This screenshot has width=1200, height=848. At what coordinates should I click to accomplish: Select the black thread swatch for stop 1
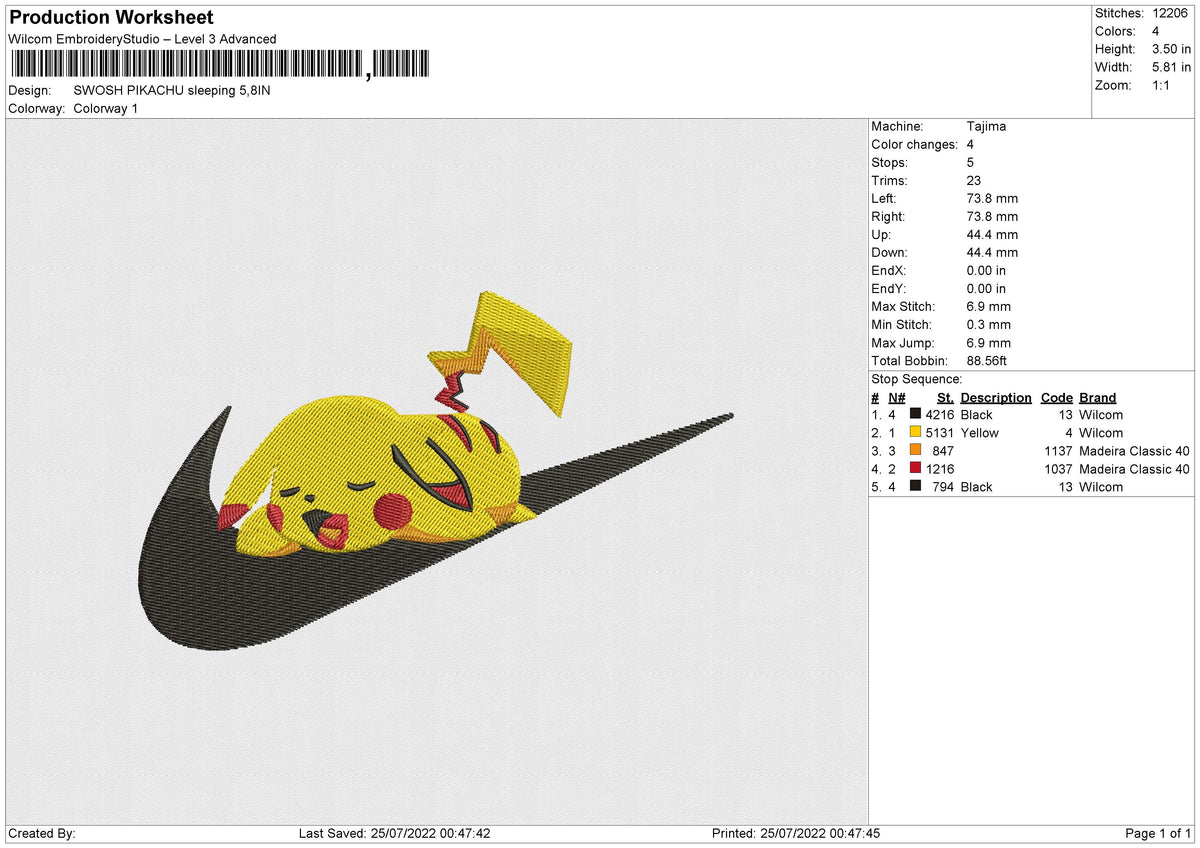[x=913, y=414]
